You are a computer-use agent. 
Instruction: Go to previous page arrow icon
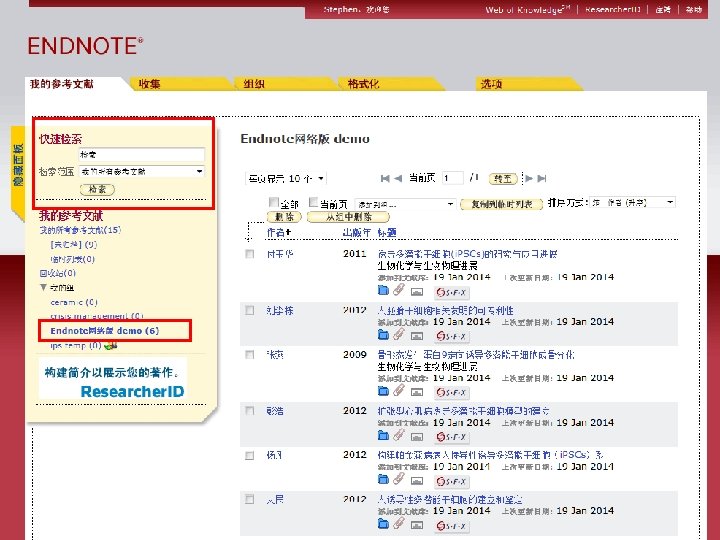[398, 178]
